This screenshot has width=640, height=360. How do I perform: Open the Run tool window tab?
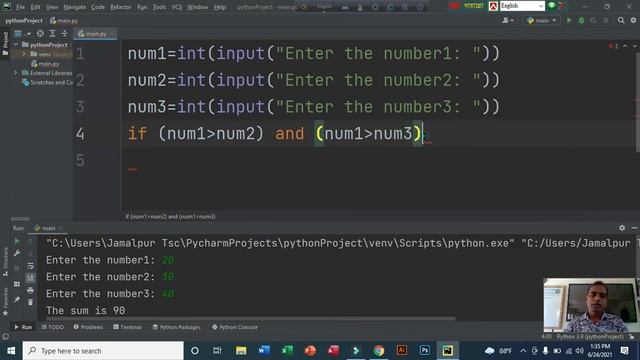point(23,327)
